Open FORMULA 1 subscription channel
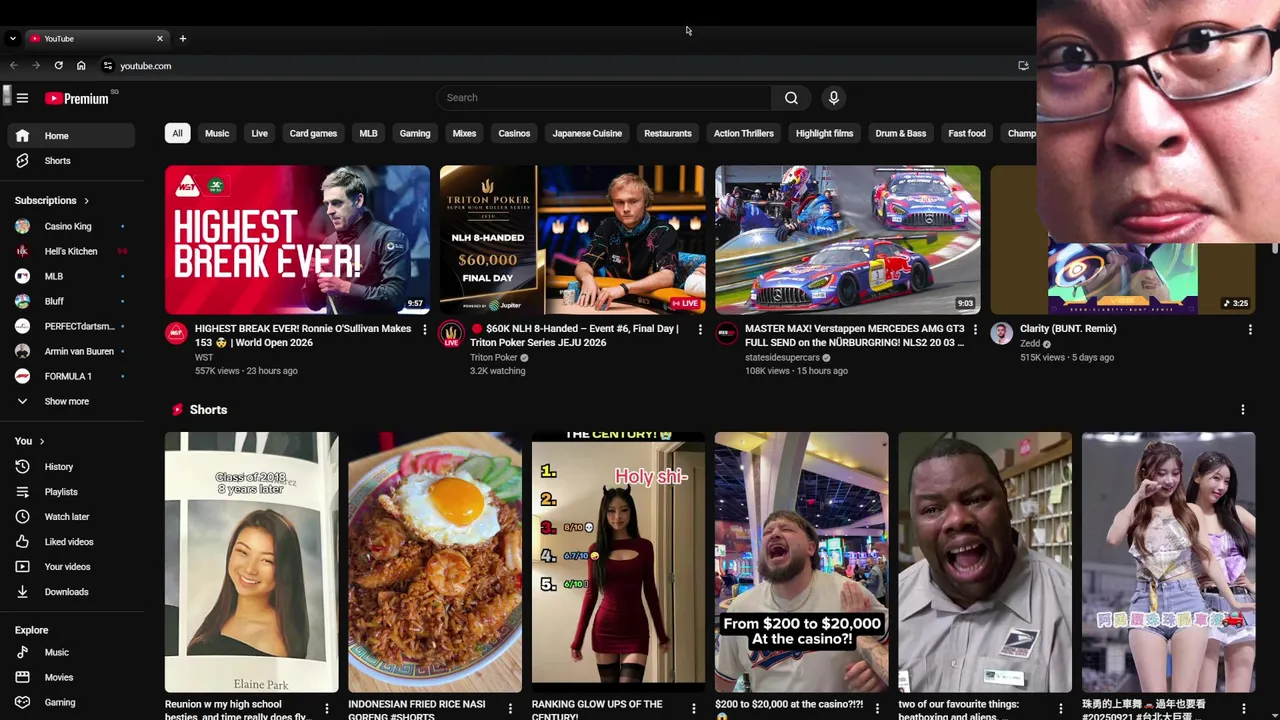Viewport: 1280px width, 720px height. coord(70,377)
